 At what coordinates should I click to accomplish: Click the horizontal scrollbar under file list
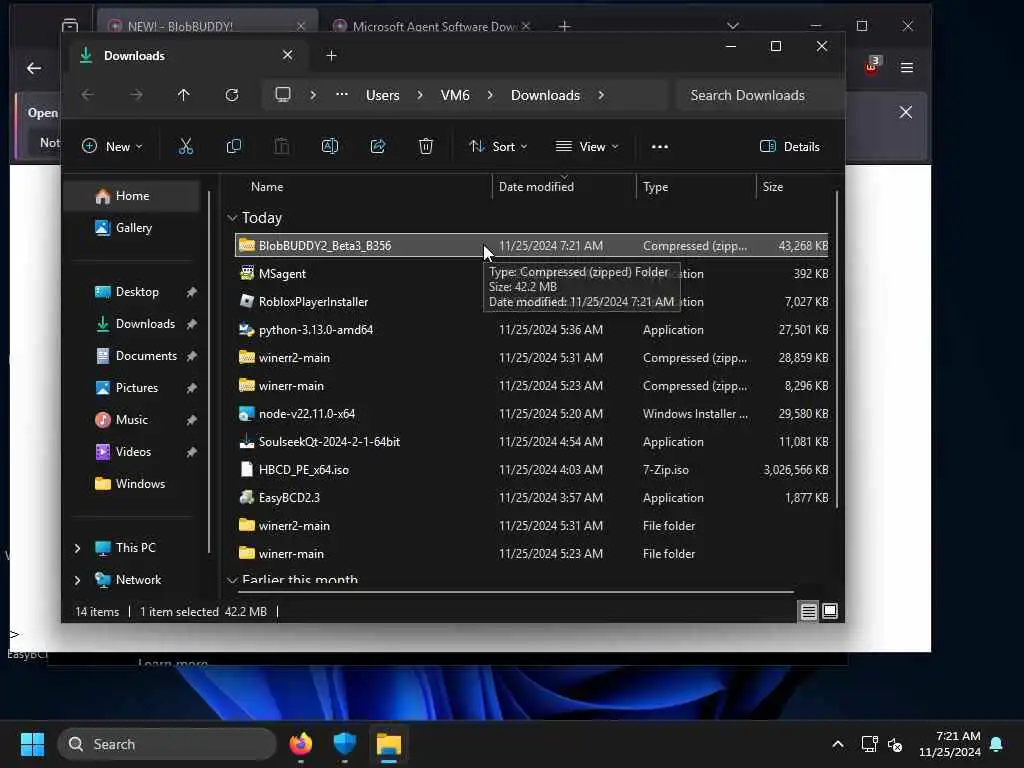pyautogui.click(x=516, y=592)
